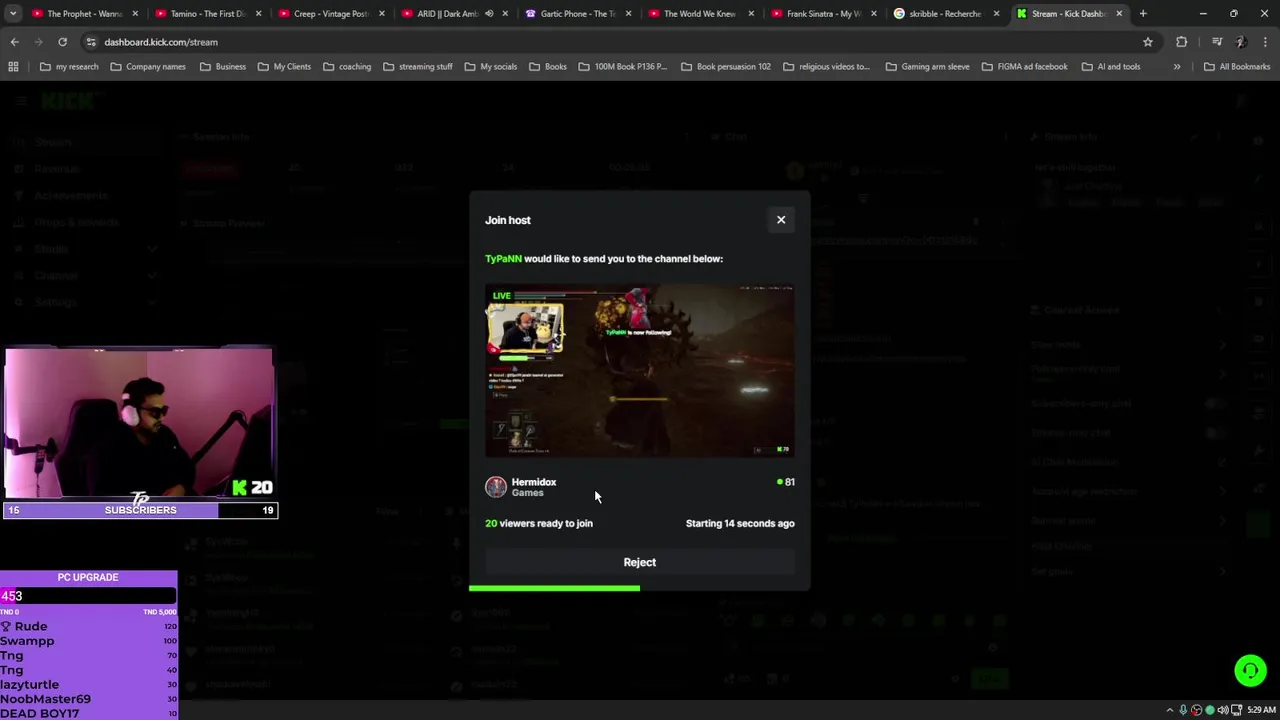Click the Games category label
The image size is (1280, 720).
(527, 493)
